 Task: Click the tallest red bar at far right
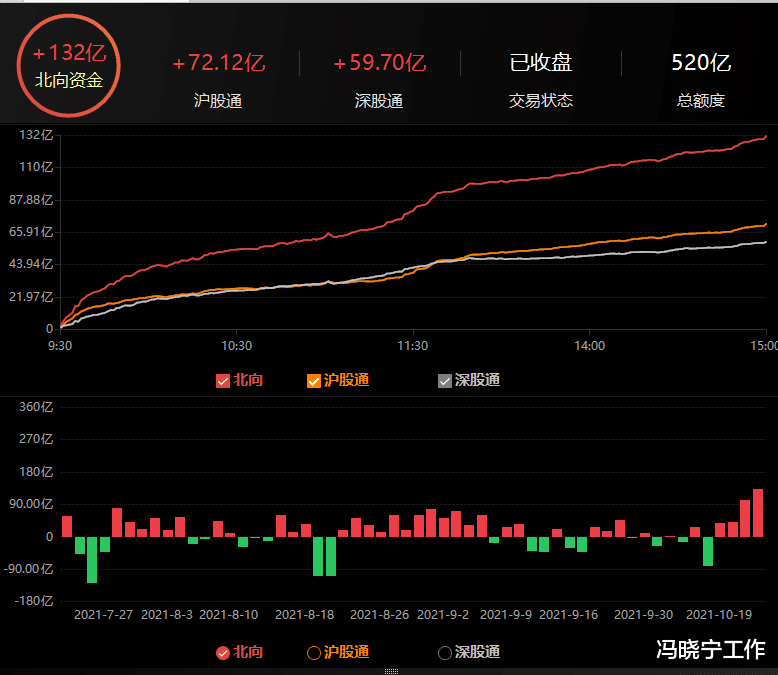pyautogui.click(x=758, y=513)
